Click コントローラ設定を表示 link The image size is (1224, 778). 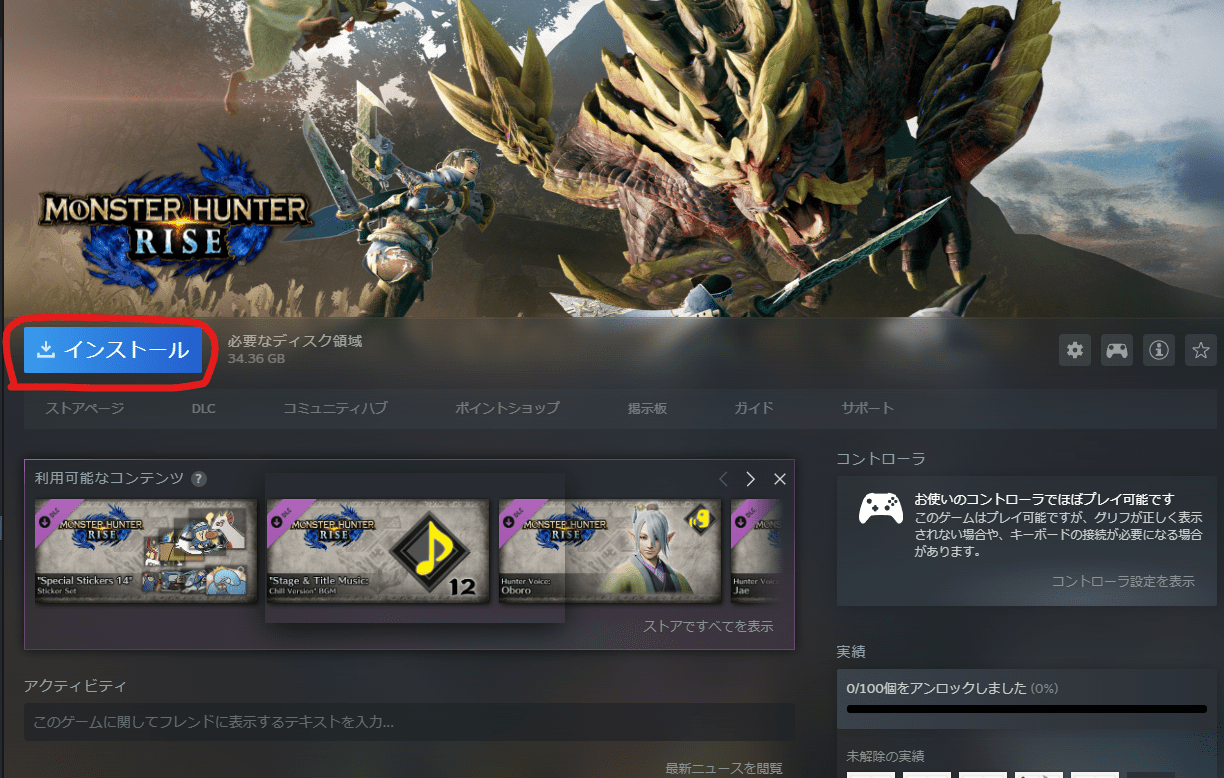coord(1123,581)
